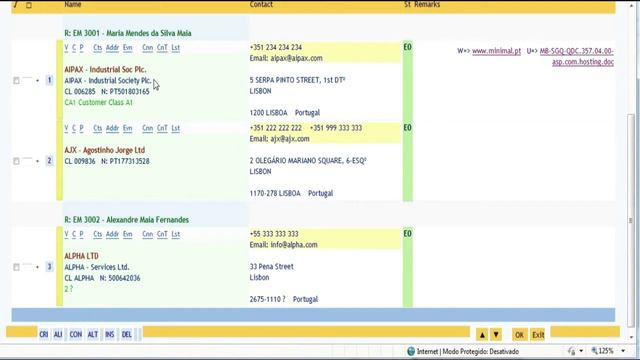Screen dimensions: 640x360
Task: Click the OK button
Action: click(519, 335)
